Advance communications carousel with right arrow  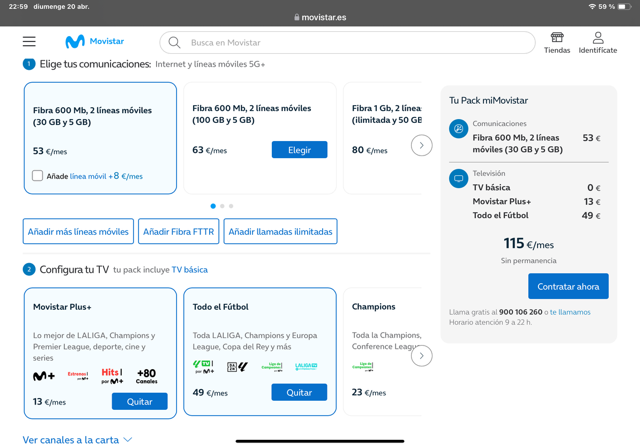pos(421,145)
